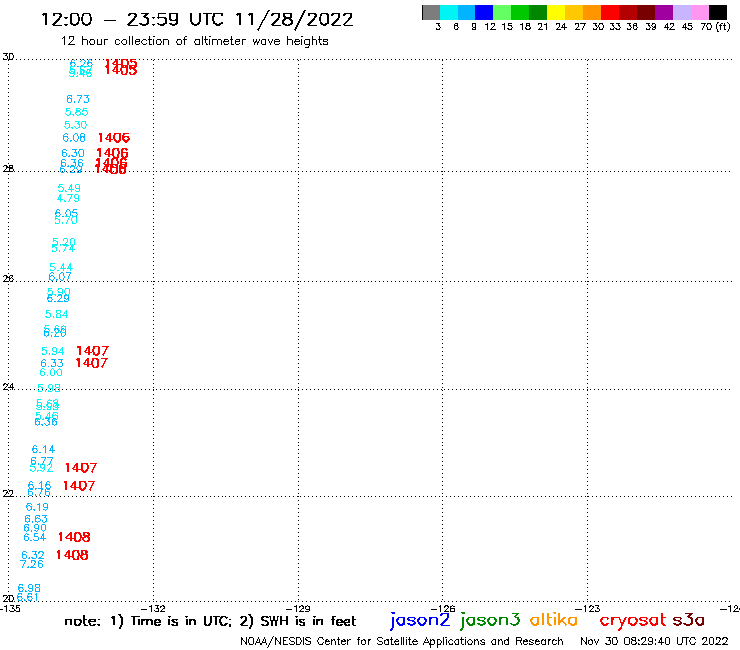Viewport: 740px width, 650px height.
Task: Click the -126 longitude axis label
Action: click(443, 608)
